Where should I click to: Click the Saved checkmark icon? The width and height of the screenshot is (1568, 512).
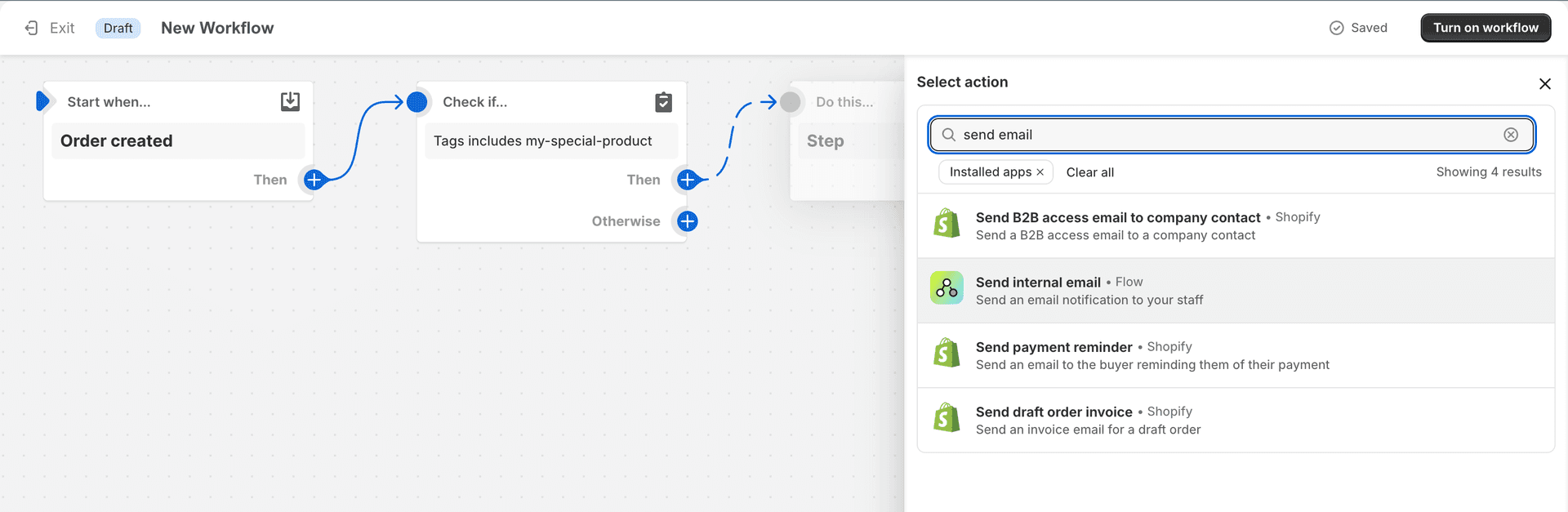click(1337, 28)
